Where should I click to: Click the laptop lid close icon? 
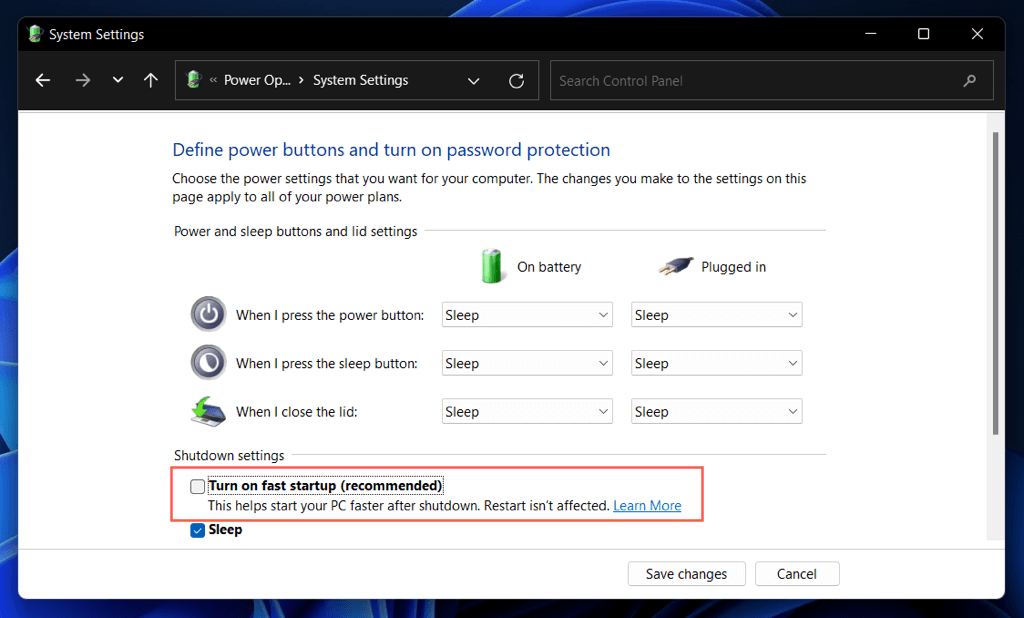point(208,411)
